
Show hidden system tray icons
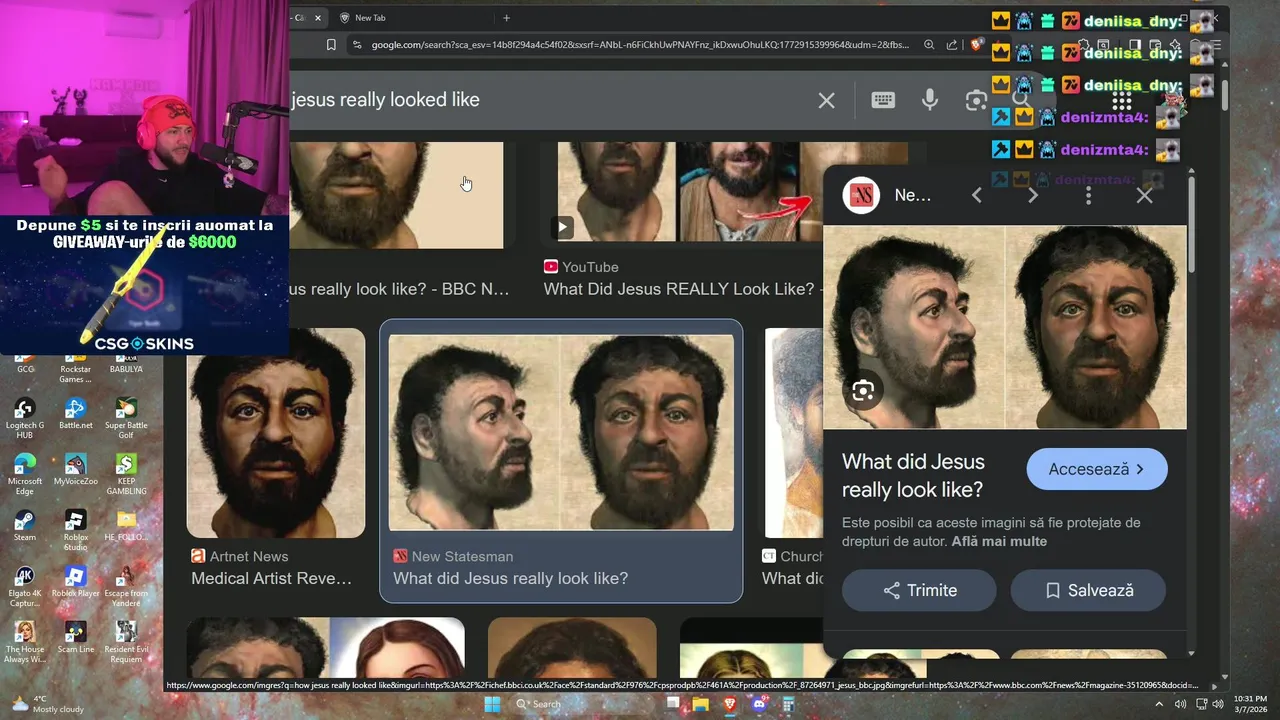(x=1161, y=704)
